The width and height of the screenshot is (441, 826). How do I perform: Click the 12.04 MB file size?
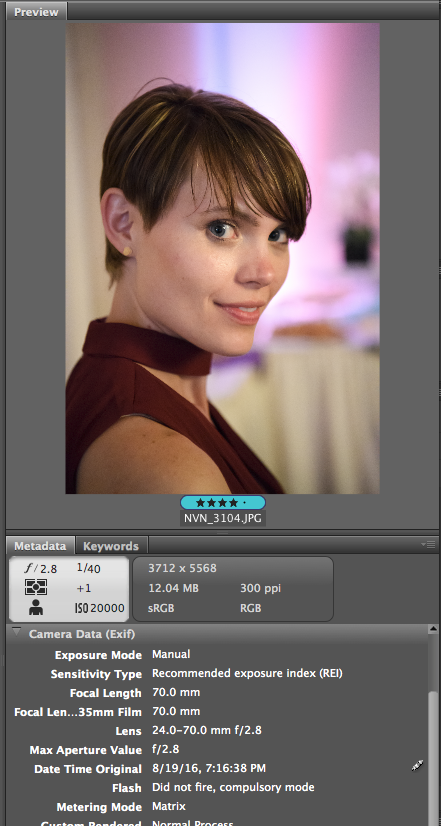(x=173, y=588)
